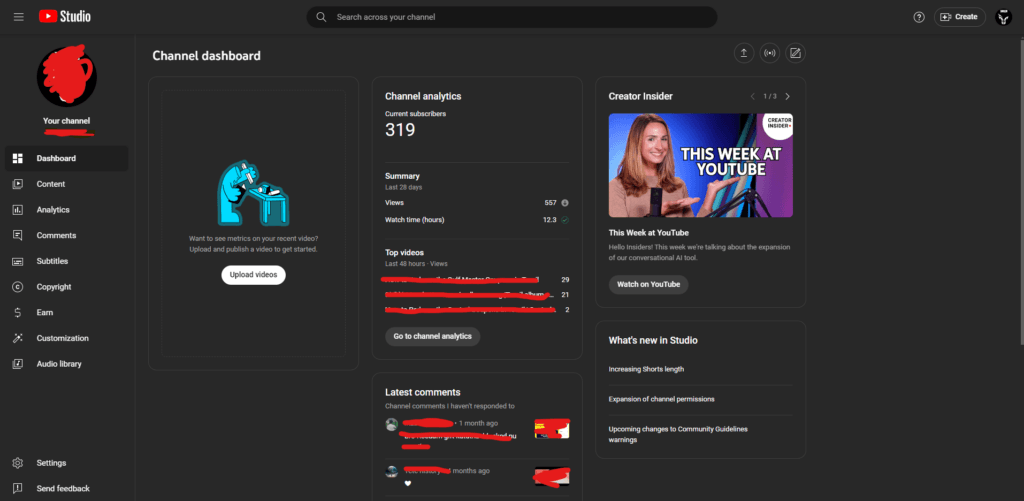Image resolution: width=1024 pixels, height=501 pixels.
Task: Open Customization in the sidebar
Action: (67, 338)
